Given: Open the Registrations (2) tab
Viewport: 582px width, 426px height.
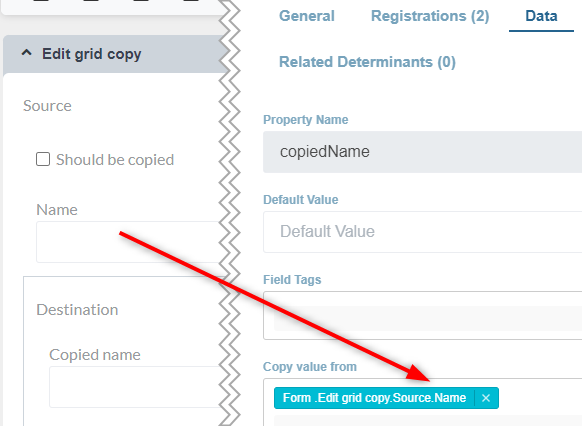Looking at the screenshot, I should click(430, 16).
